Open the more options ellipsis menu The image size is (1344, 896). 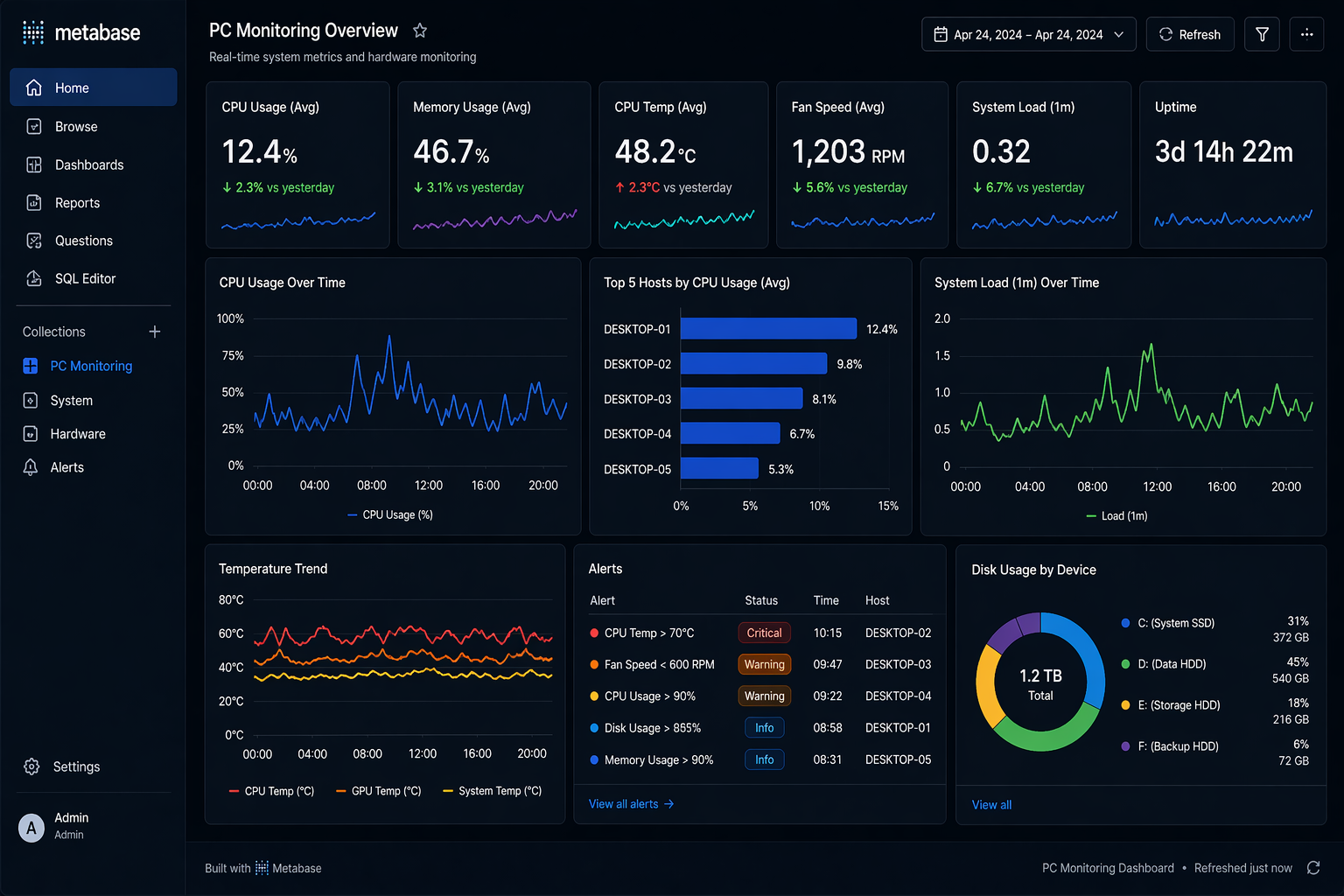tap(1306, 34)
